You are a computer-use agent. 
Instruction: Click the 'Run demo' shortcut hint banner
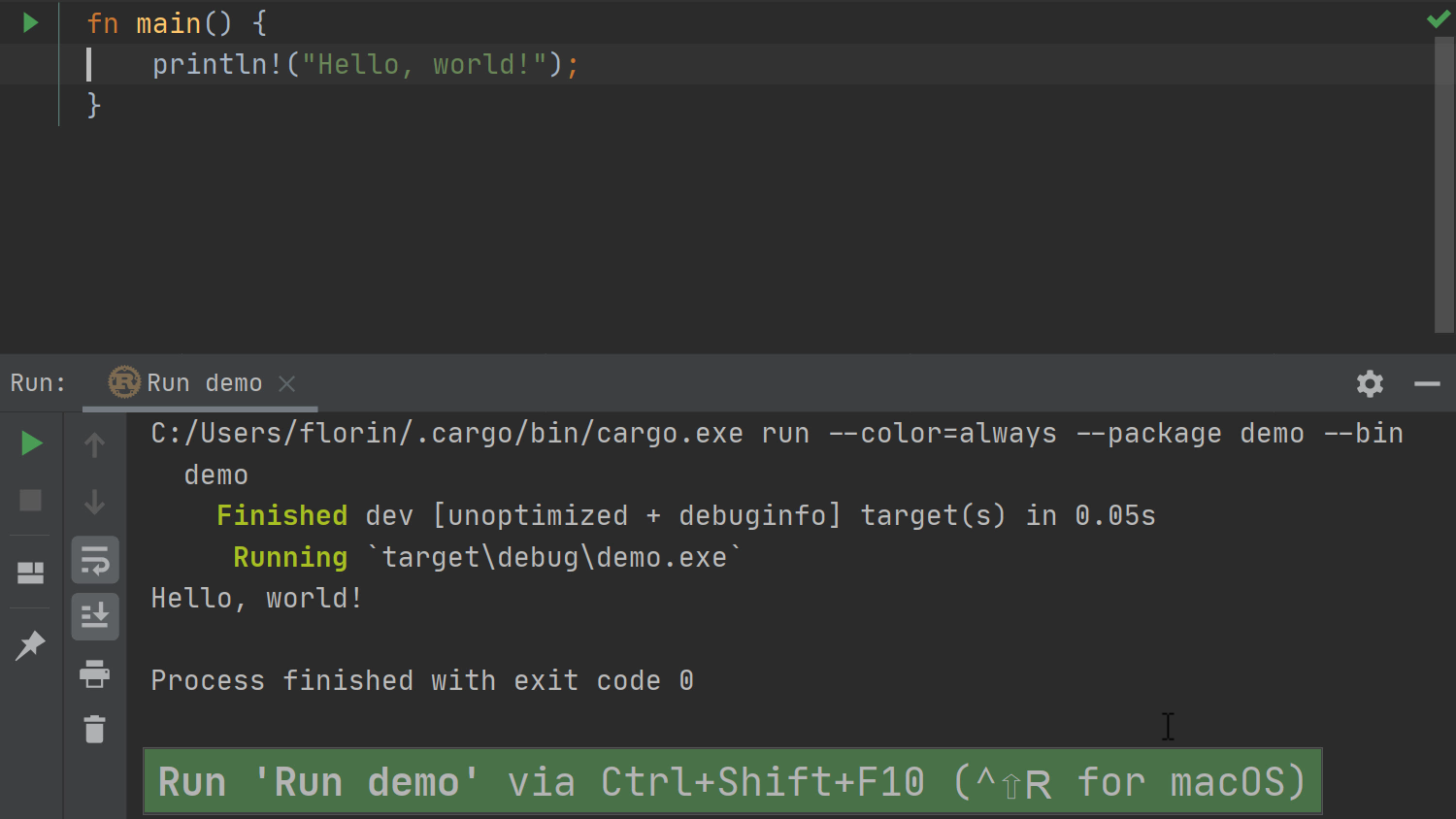point(732,781)
